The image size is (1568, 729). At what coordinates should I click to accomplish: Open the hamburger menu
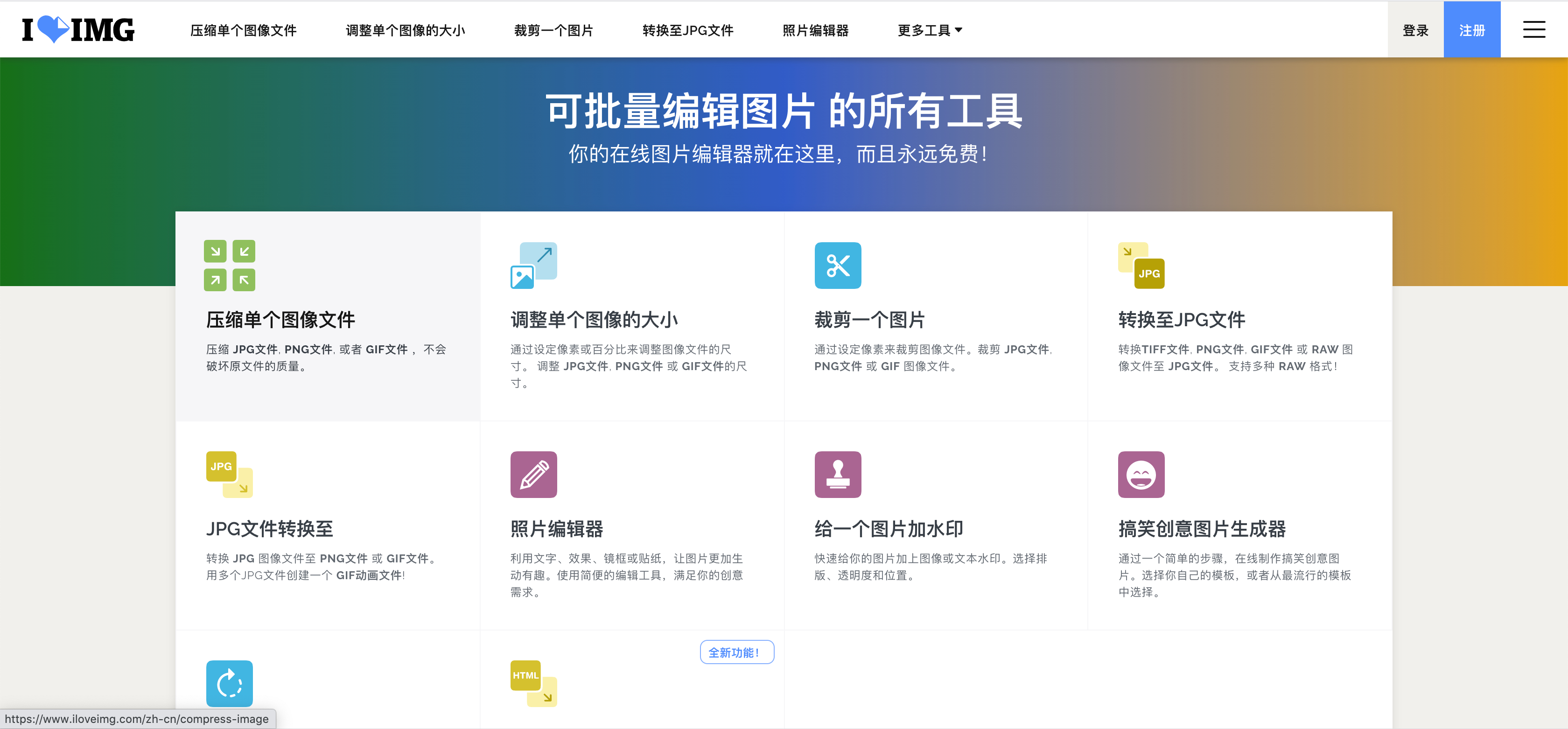pyautogui.click(x=1533, y=29)
